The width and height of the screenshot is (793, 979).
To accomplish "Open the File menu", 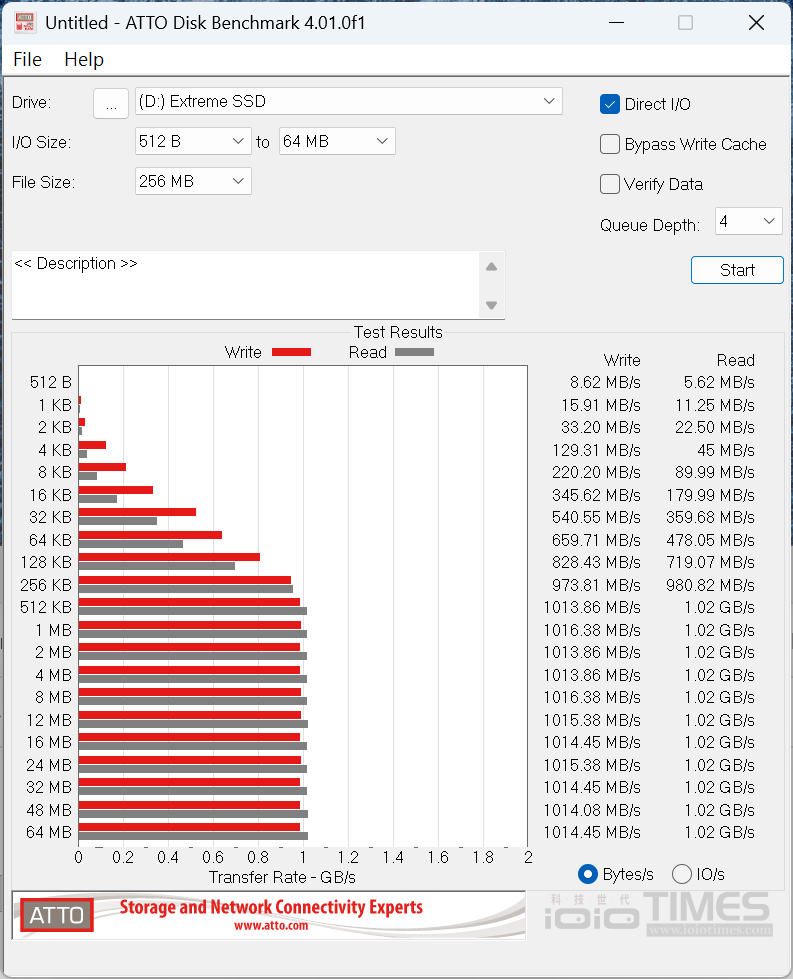I will pos(27,59).
